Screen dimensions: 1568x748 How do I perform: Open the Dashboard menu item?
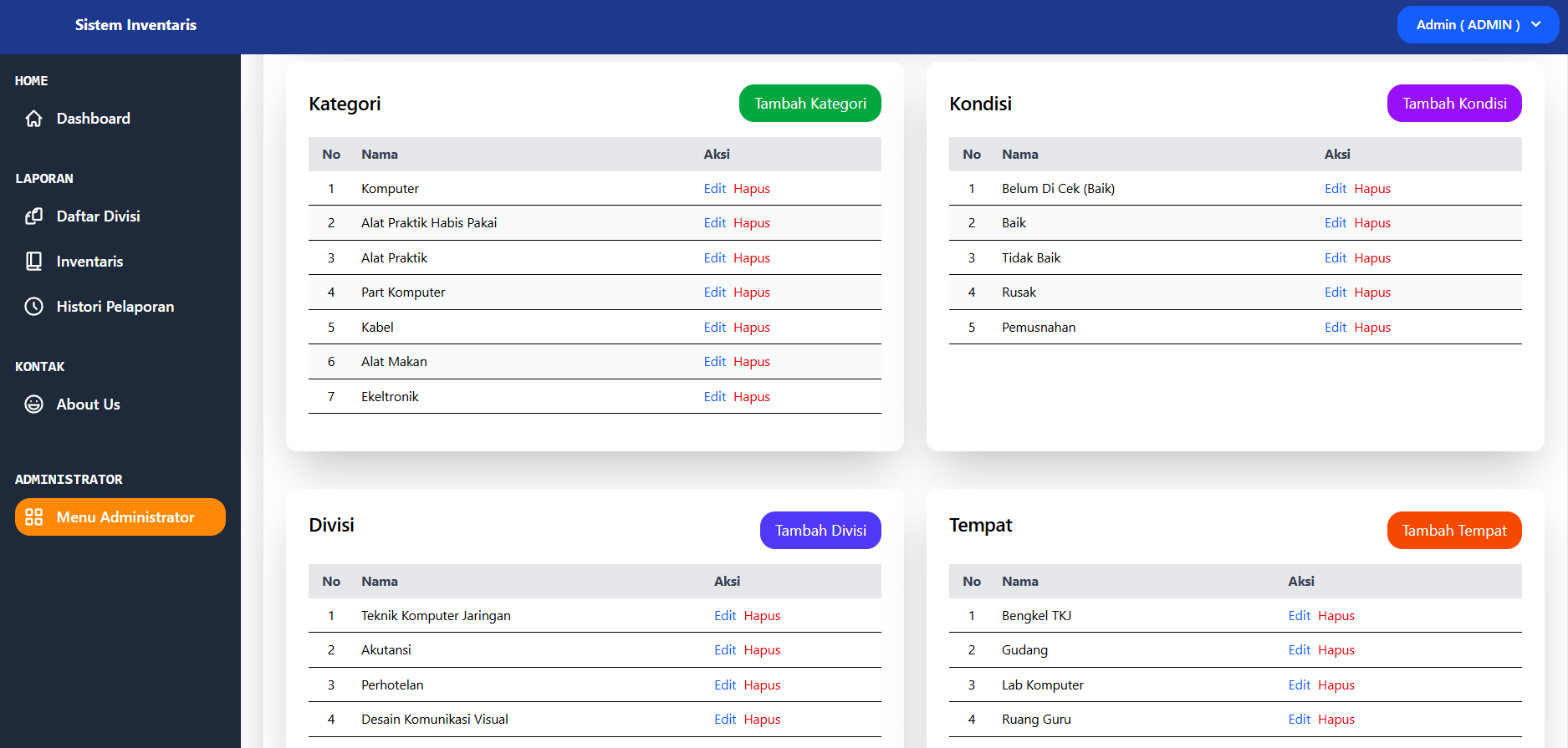click(x=120, y=119)
